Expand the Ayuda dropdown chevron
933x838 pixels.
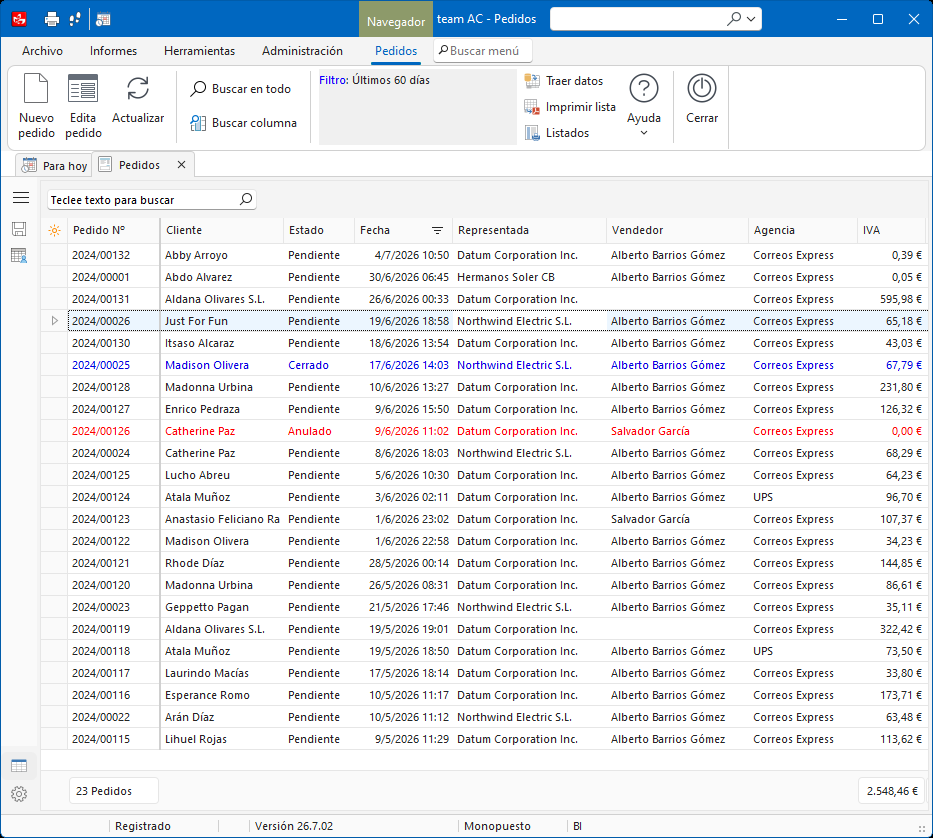coord(644,133)
